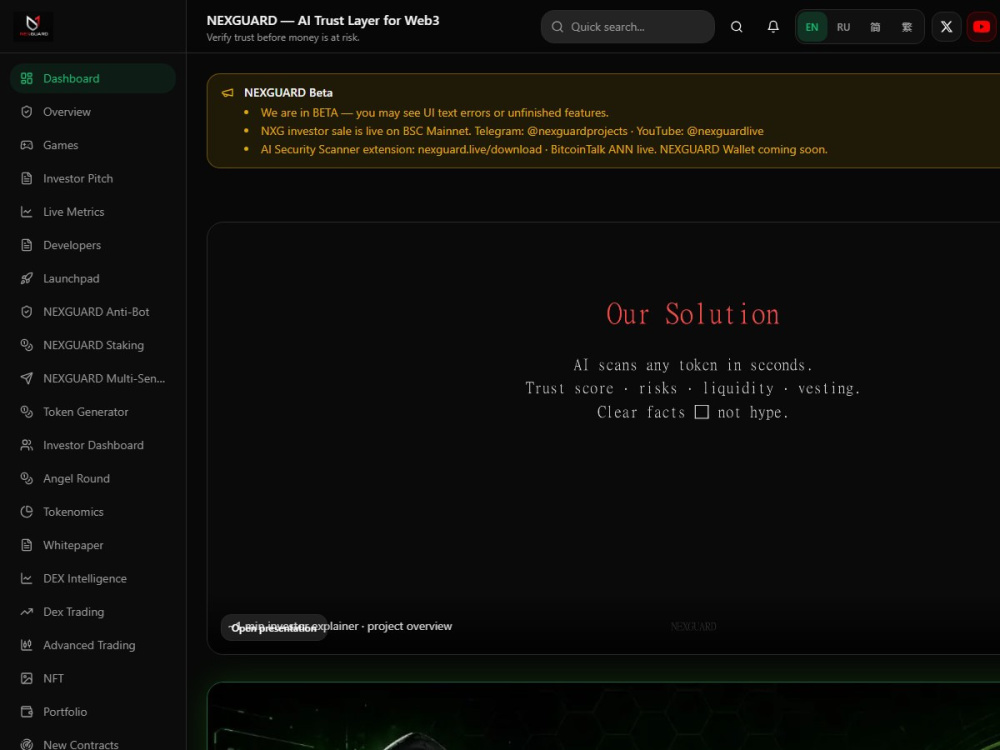Click header title NEXGUARD — AI Trust Layer

(x=323, y=20)
